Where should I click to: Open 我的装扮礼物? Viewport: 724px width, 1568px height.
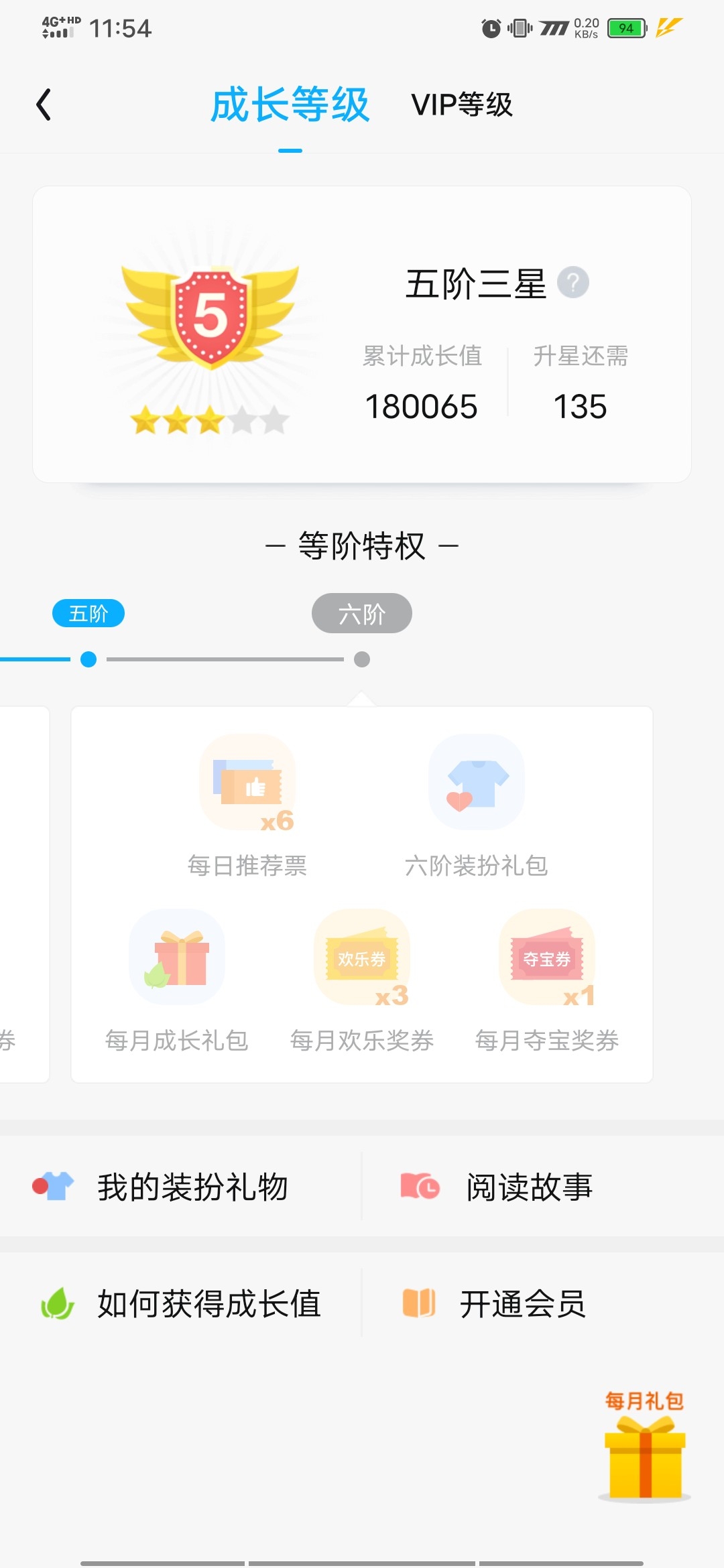[181, 1187]
